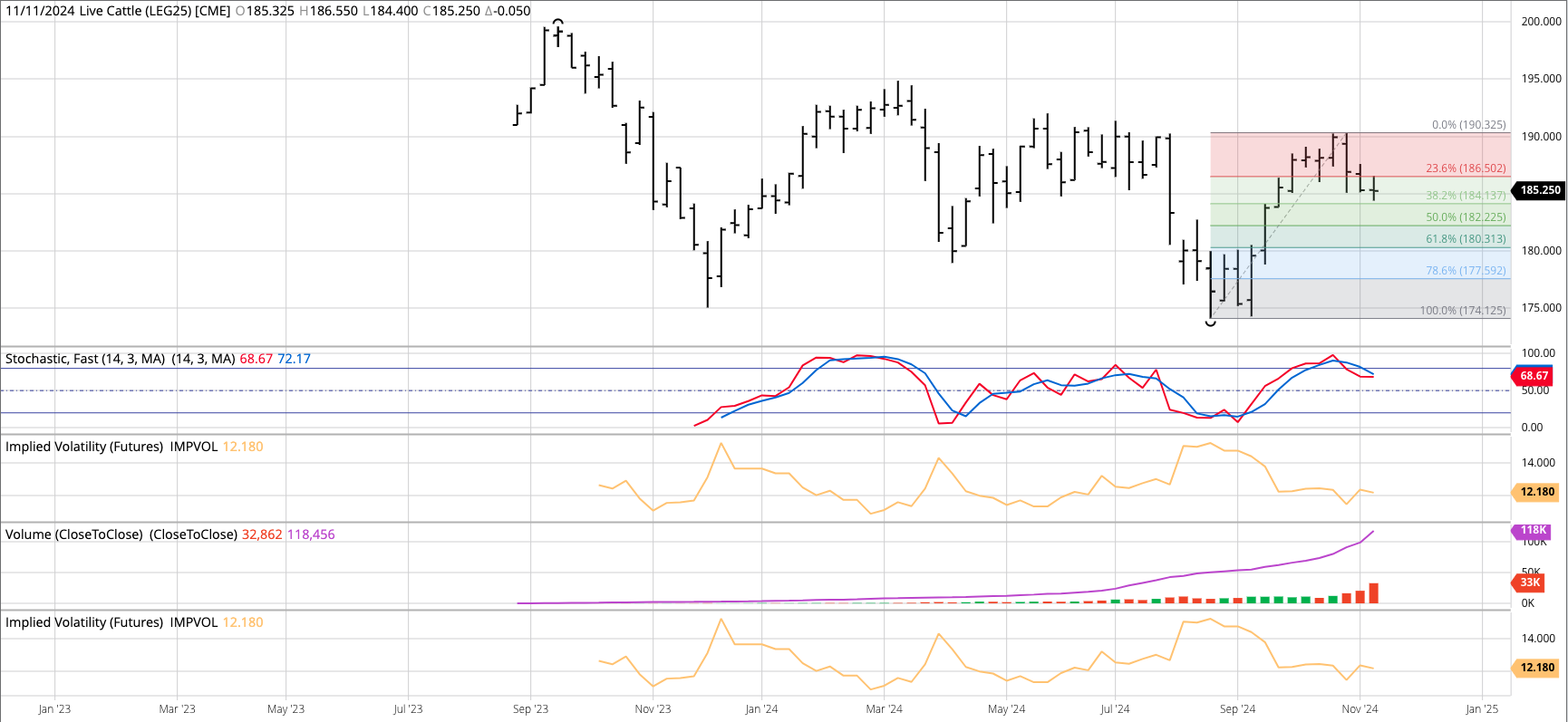The height and width of the screenshot is (722, 1568).
Task: Open the Stochastic, Fast (14, 3, MA) label
Action: (x=85, y=359)
